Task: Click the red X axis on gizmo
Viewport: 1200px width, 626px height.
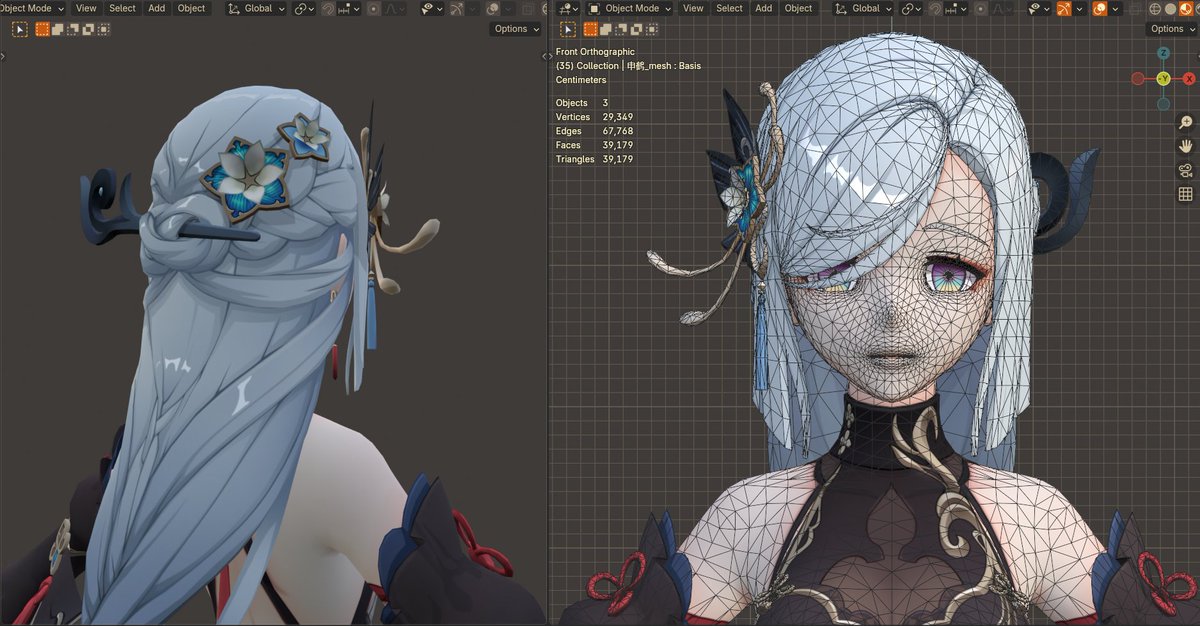Action: click(x=1190, y=78)
